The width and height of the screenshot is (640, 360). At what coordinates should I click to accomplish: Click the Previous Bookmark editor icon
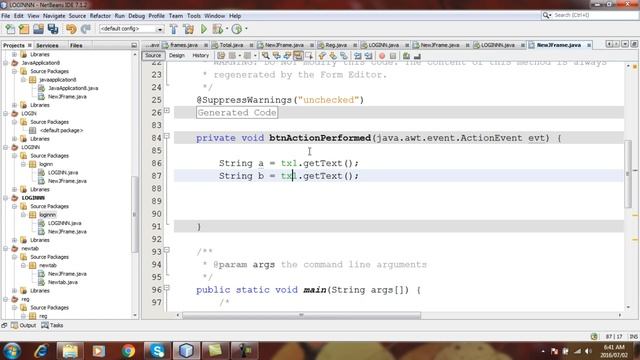[322, 56]
